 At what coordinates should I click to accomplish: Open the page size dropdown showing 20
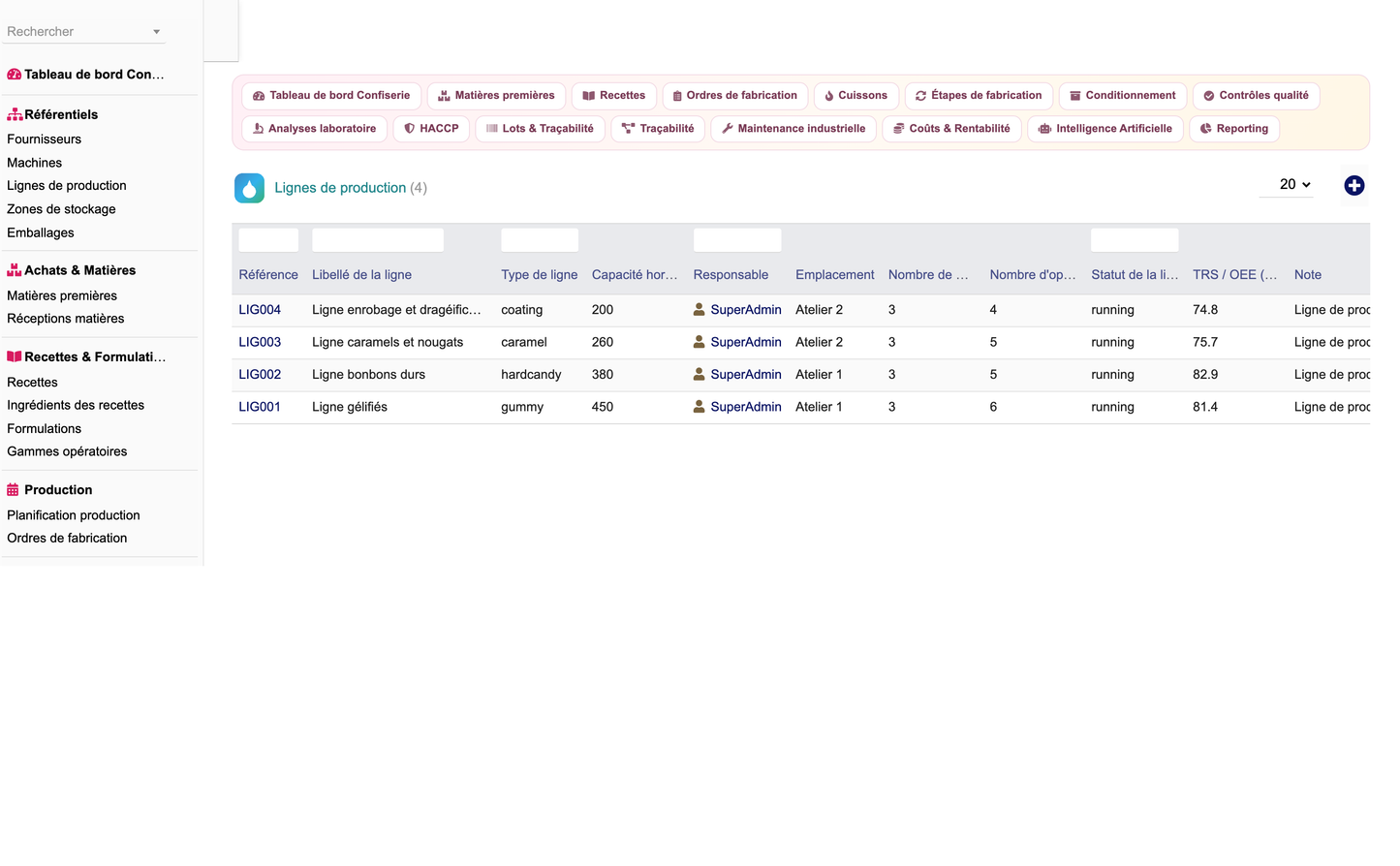click(x=1287, y=184)
